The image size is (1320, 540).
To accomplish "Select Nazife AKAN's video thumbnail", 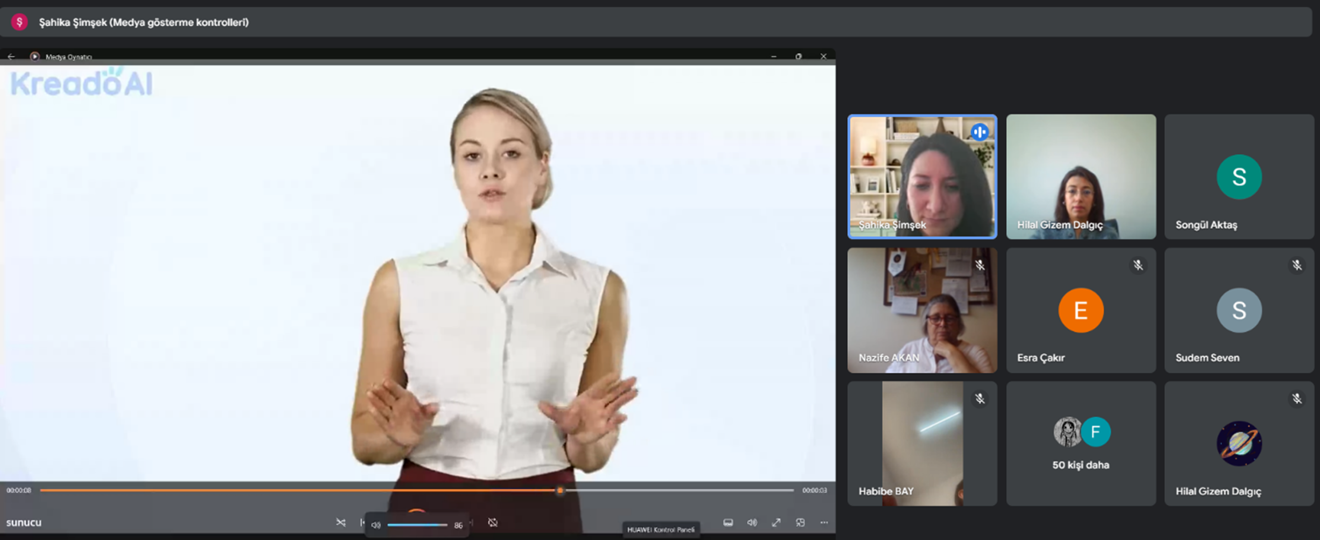I will pyautogui.click(x=922, y=311).
